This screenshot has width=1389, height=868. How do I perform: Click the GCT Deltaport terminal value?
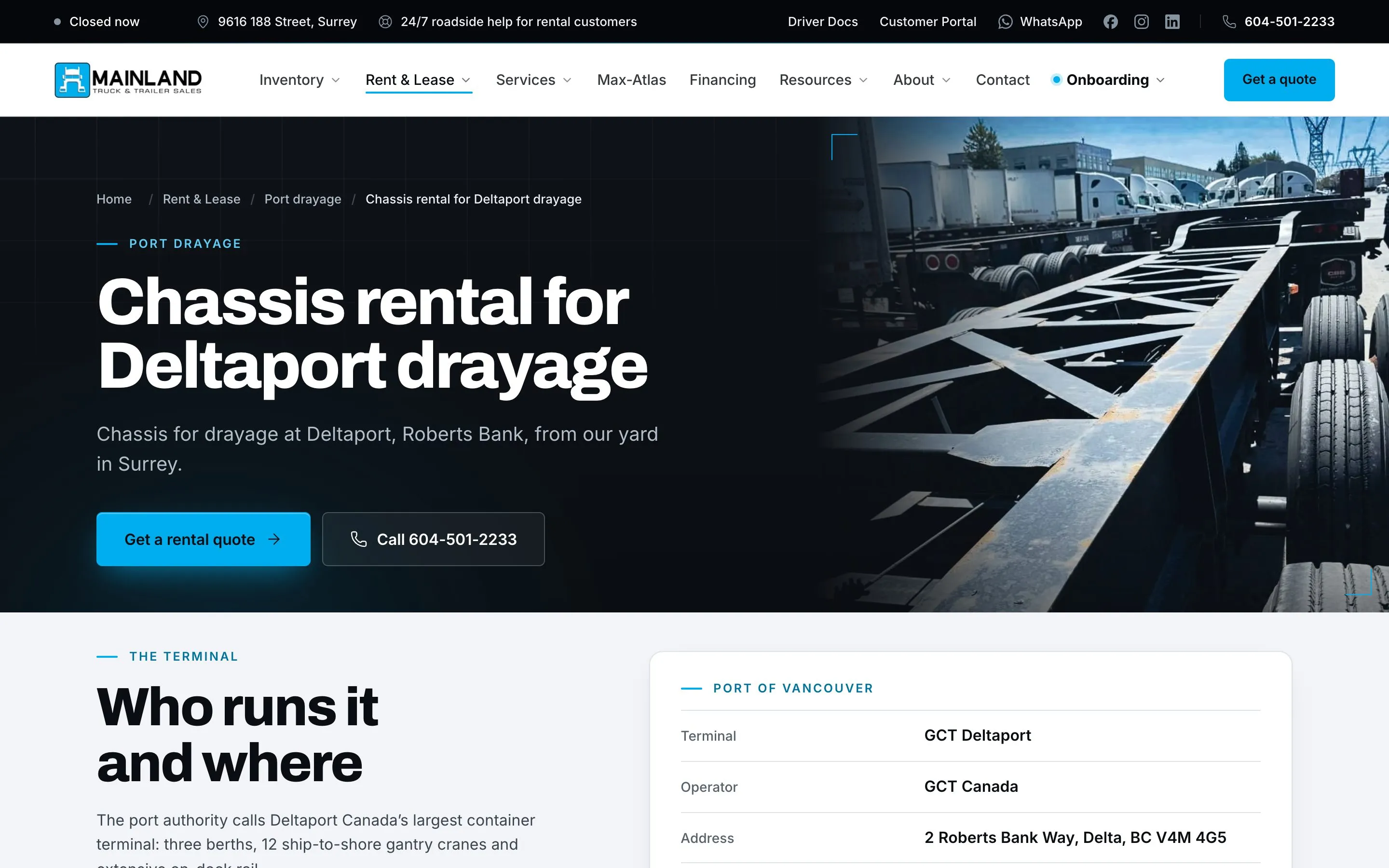point(978,735)
